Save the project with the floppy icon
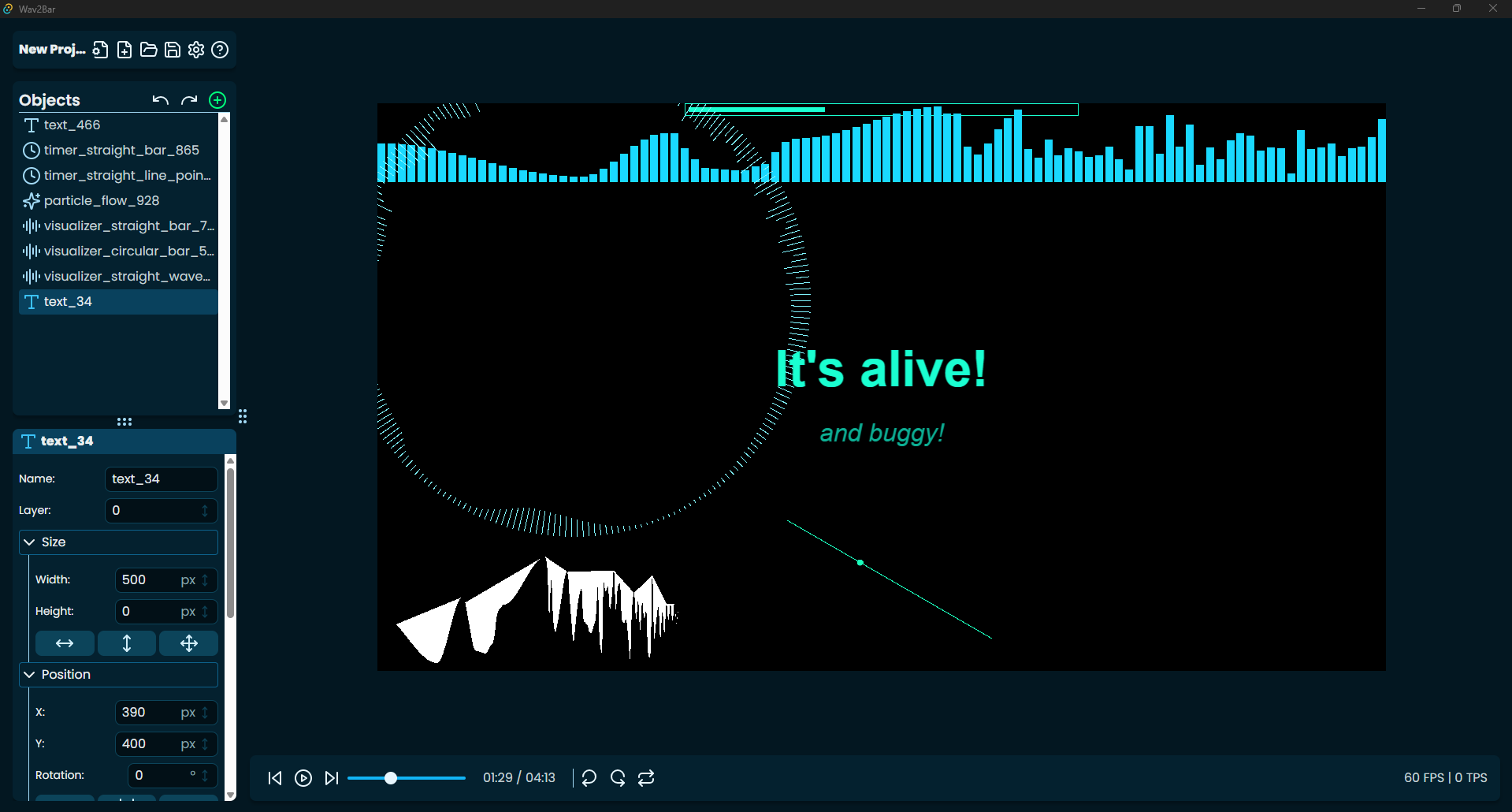Viewport: 1512px width, 812px height. click(173, 50)
